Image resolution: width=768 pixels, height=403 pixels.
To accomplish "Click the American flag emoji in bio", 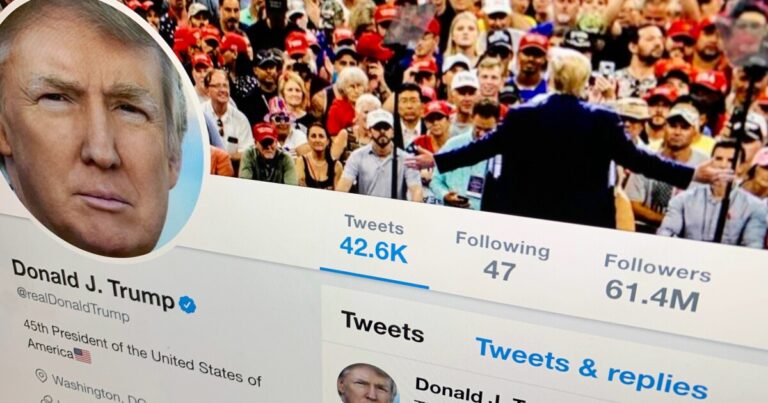I will (82, 356).
